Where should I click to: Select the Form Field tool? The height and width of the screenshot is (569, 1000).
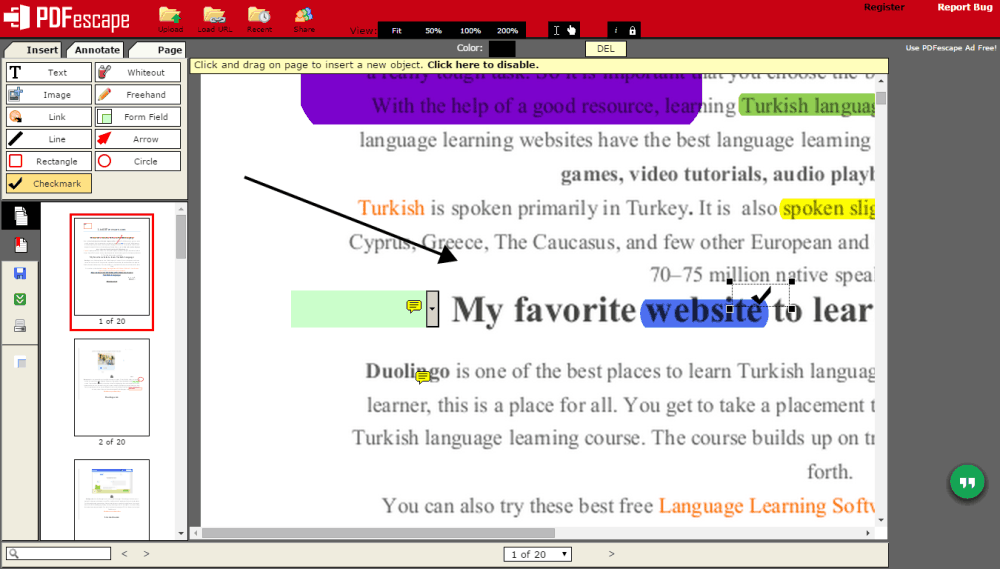point(138,117)
